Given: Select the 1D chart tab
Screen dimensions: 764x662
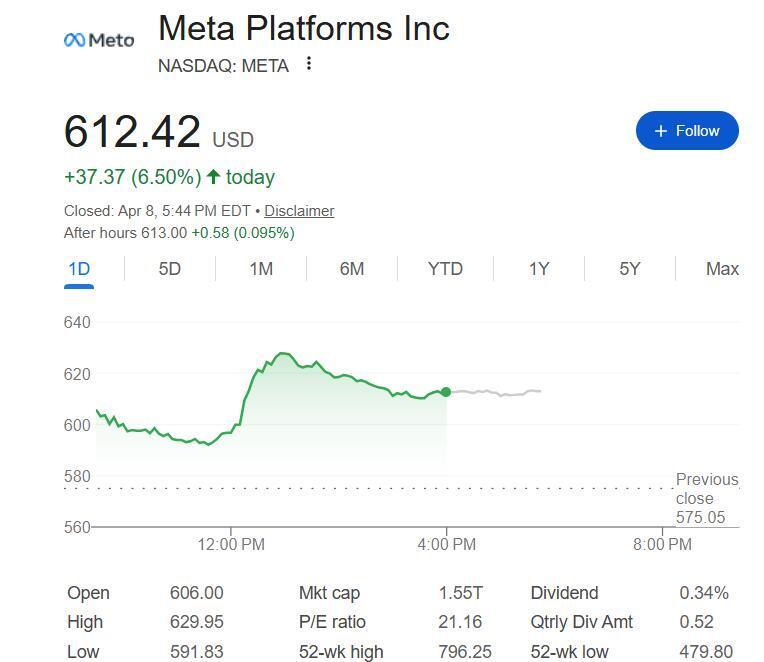Looking at the screenshot, I should 79,268.
